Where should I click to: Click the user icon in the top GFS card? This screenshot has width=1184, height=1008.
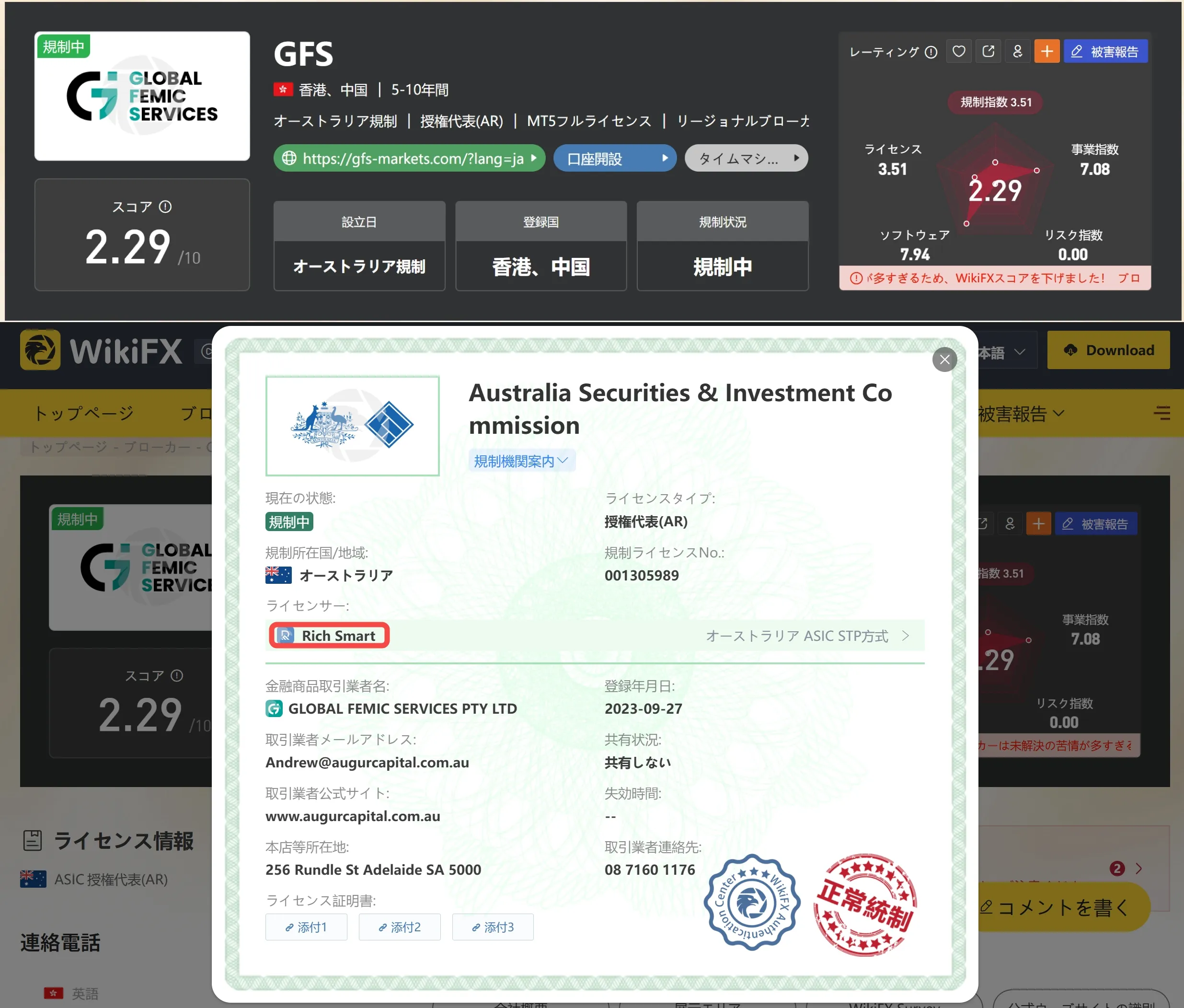coord(1018,51)
